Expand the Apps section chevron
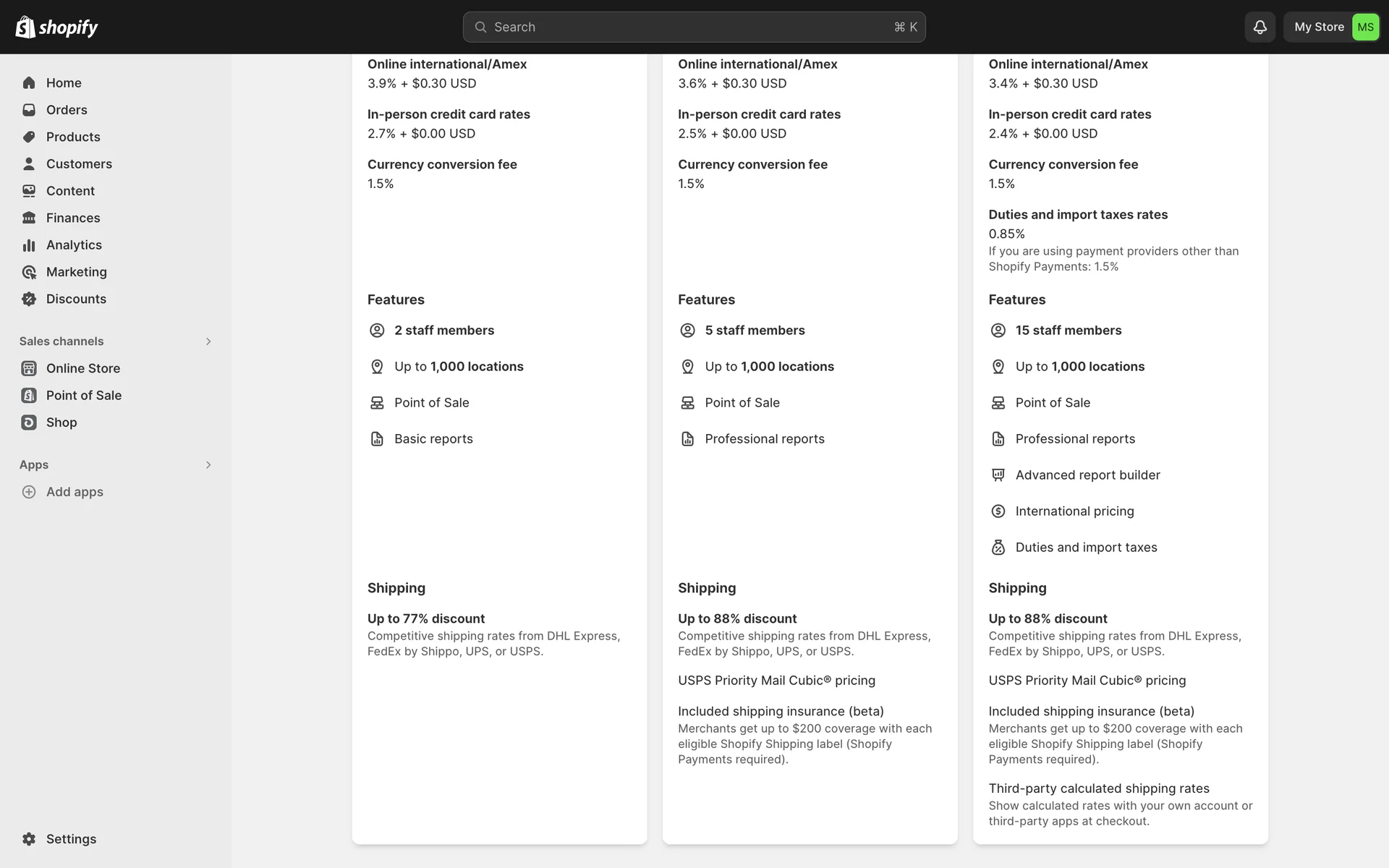This screenshot has width=1389, height=868. [x=208, y=465]
